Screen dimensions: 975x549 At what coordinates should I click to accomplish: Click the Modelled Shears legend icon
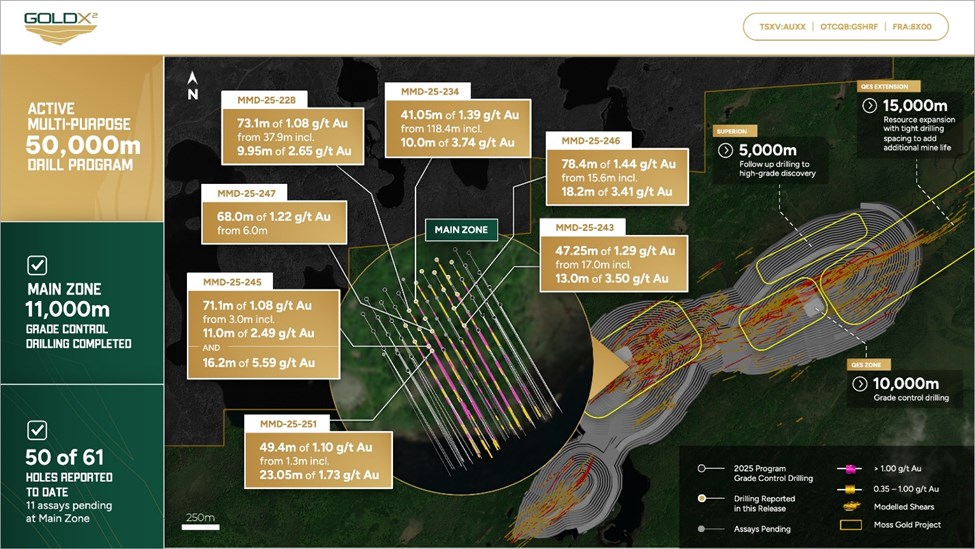pos(852,506)
